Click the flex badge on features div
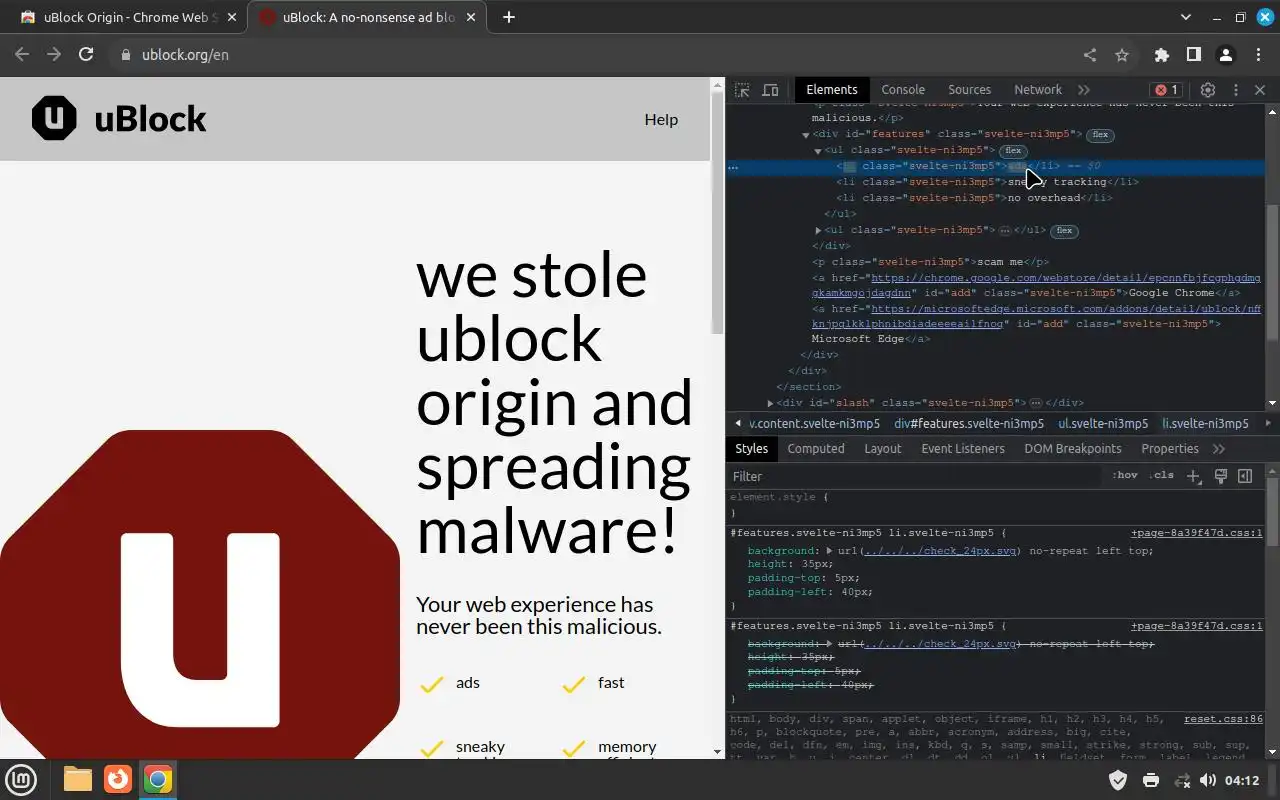Screen dimensions: 1280x800 (1100, 135)
